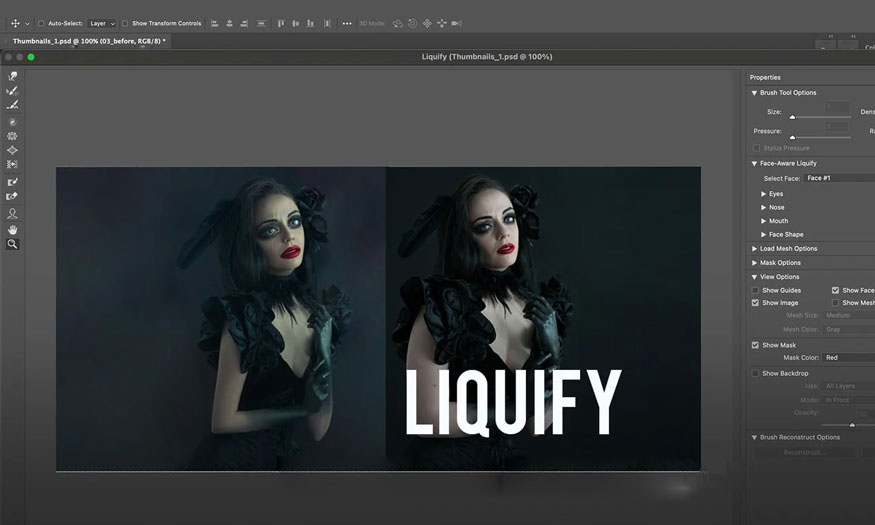This screenshot has height=525, width=875.
Task: Expand the Load Mesh Options section
Action: pos(754,249)
